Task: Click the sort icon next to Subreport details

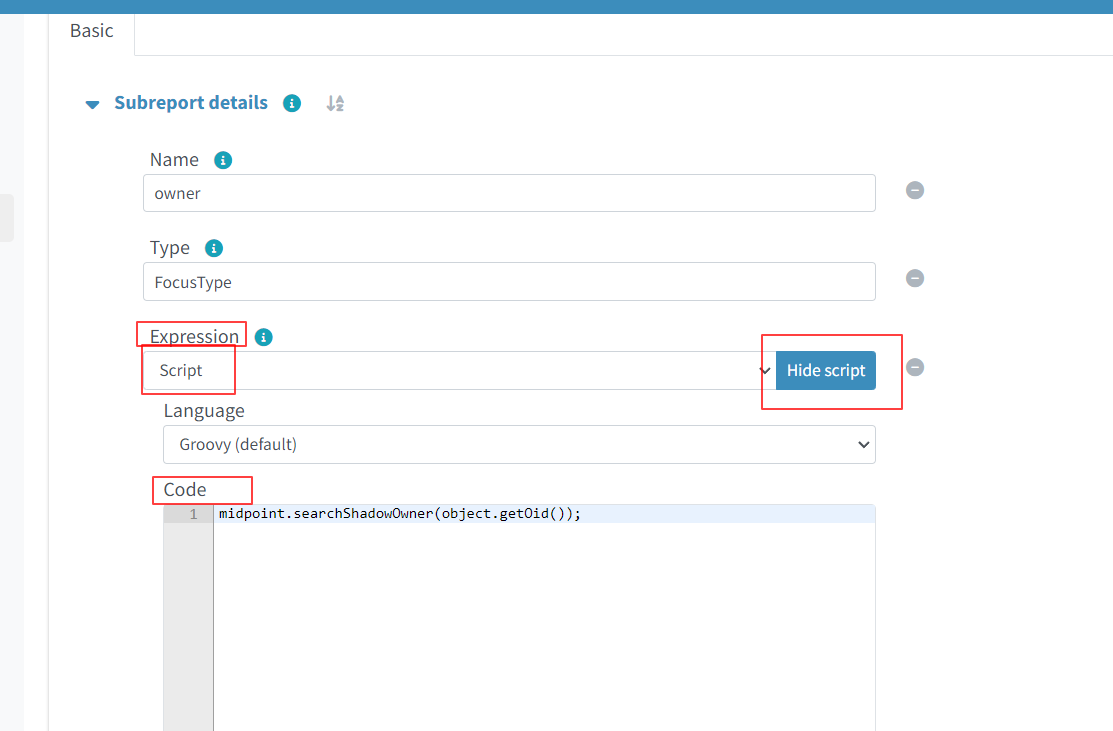Action: pos(335,103)
